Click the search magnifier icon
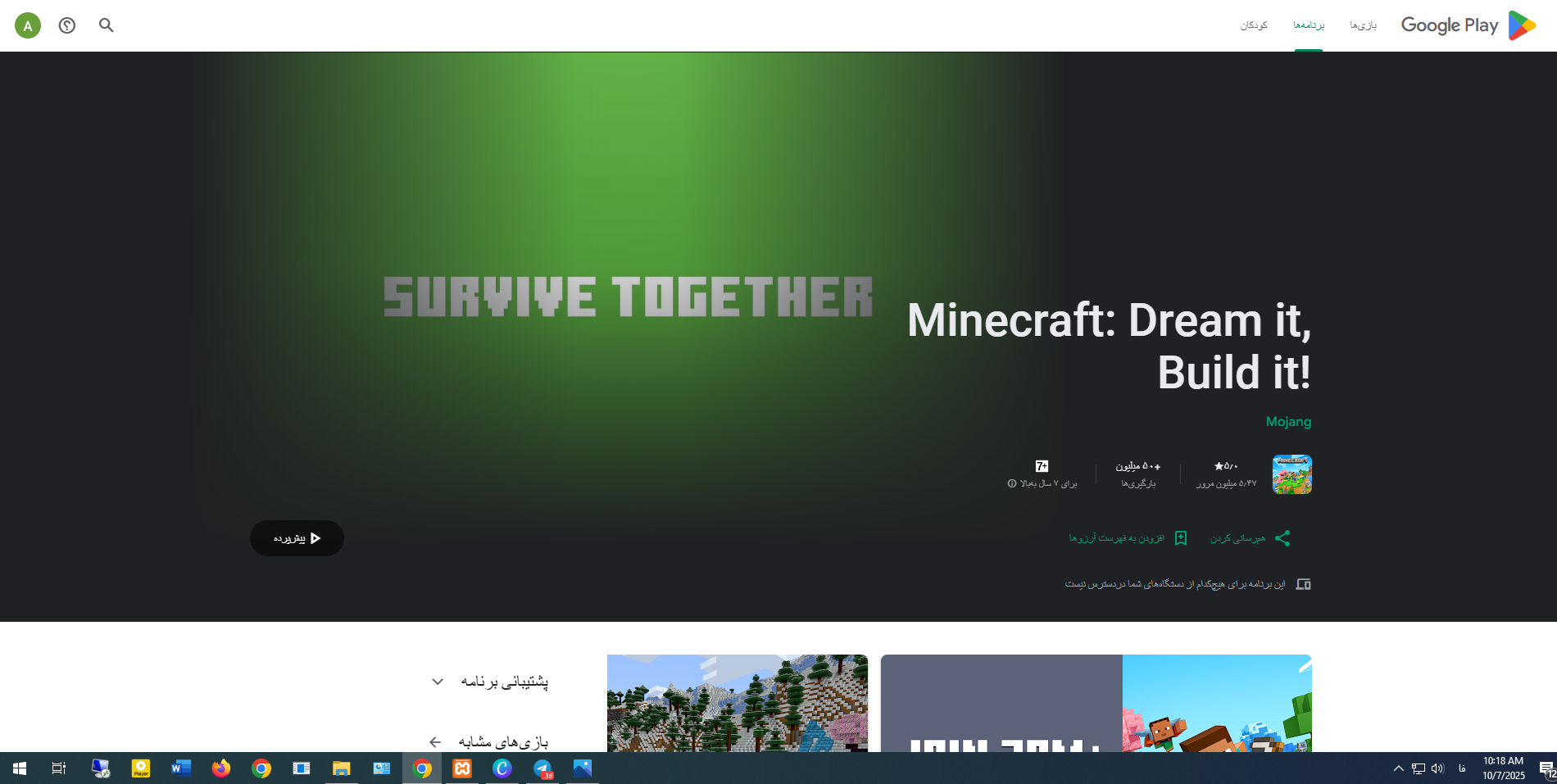 point(107,25)
